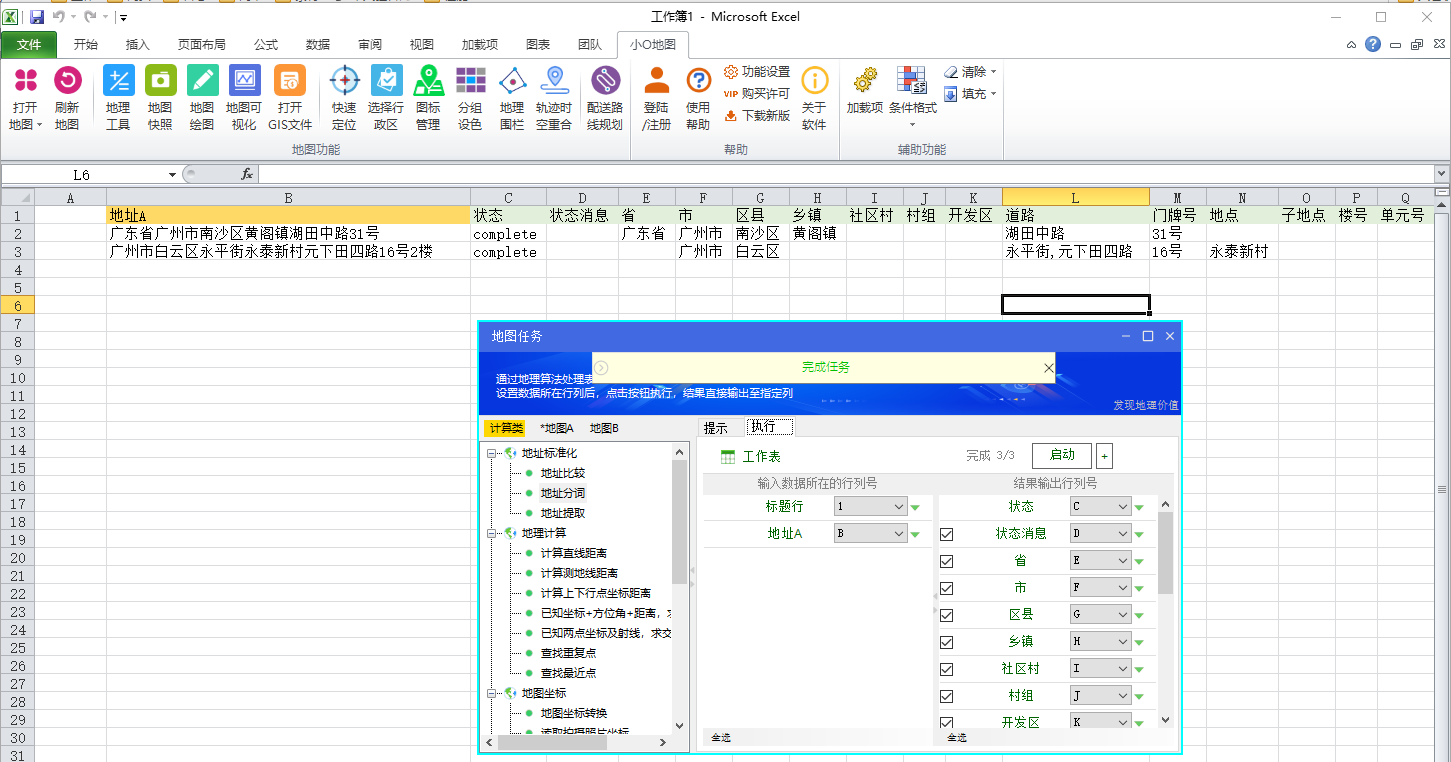Click 登陆/注册 login icon

pyautogui.click(x=657, y=99)
